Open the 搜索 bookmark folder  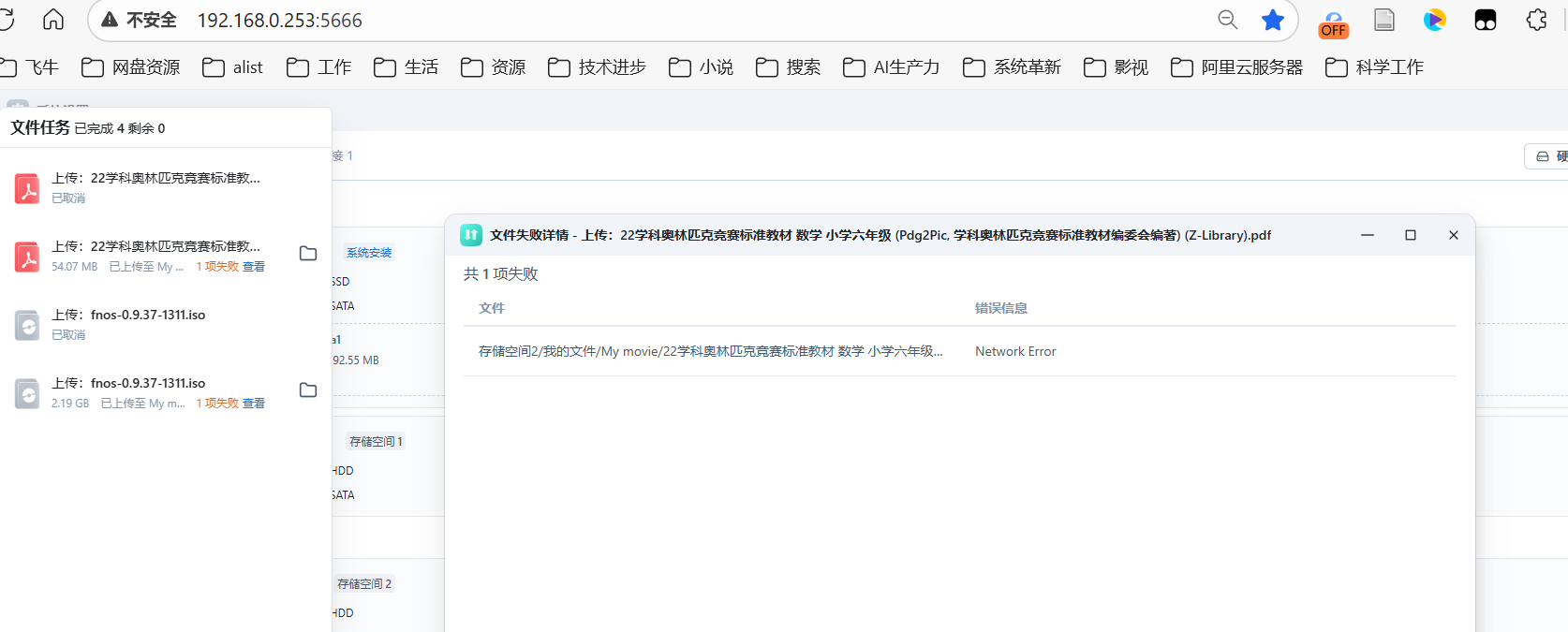tap(789, 67)
